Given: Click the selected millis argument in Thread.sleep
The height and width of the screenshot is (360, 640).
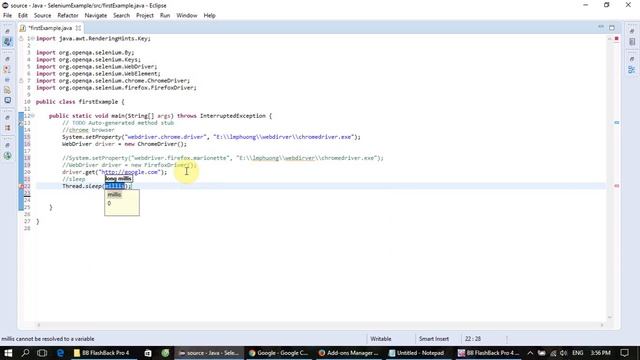Looking at the screenshot, I should click(x=115, y=186).
